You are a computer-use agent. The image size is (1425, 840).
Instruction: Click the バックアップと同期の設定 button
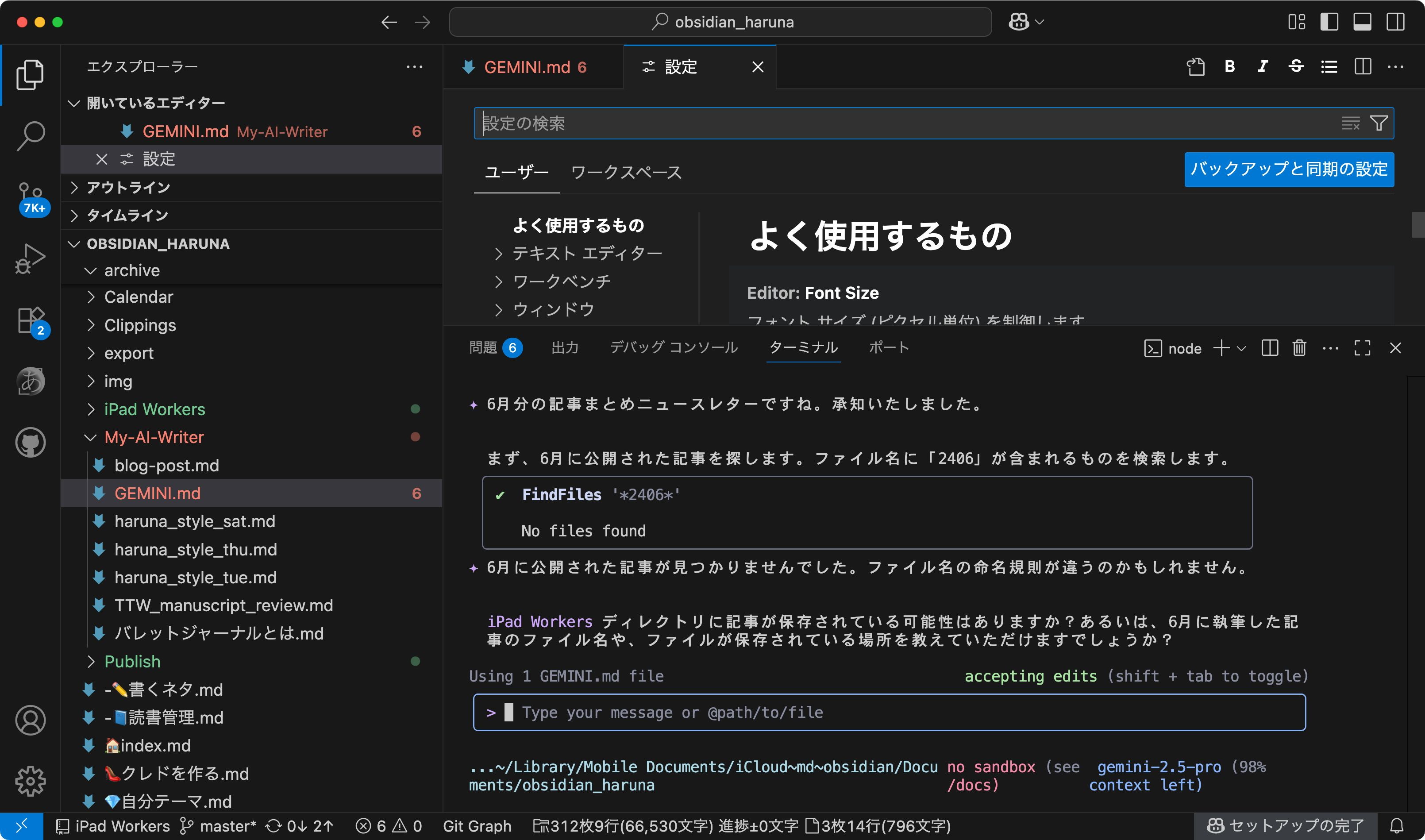pos(1288,169)
